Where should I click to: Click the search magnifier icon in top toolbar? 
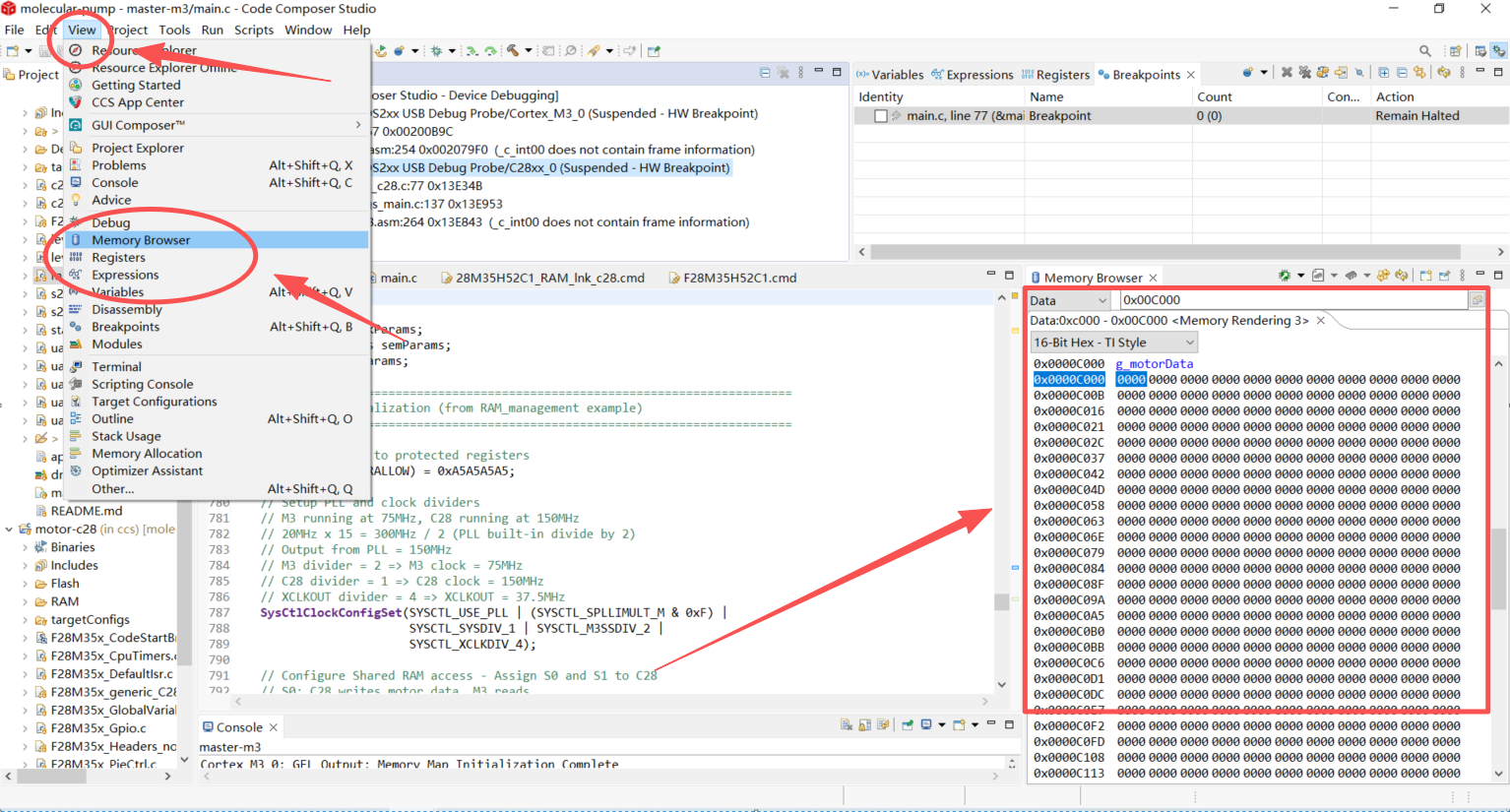pyautogui.click(x=1424, y=51)
